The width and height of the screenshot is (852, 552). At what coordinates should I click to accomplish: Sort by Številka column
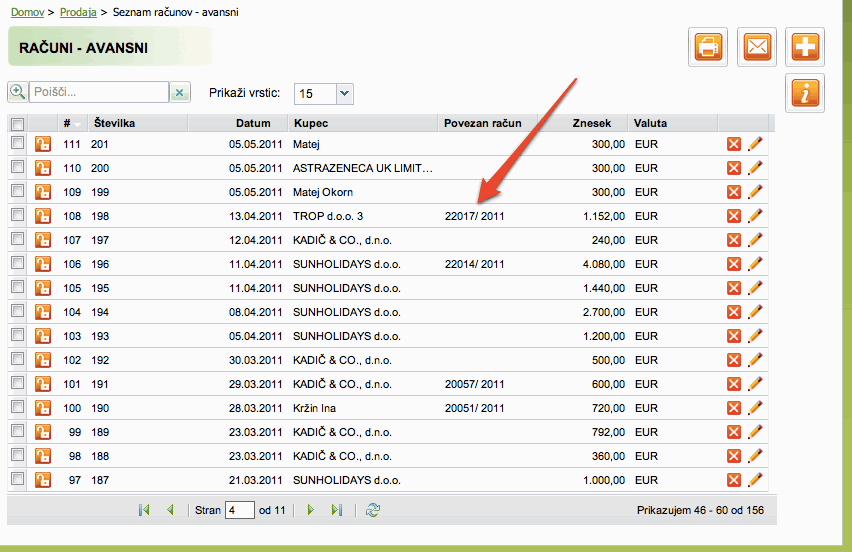click(138, 123)
